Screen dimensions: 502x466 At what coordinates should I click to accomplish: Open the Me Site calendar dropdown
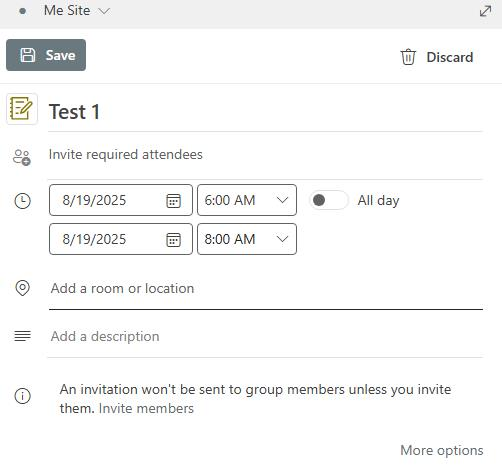[77, 11]
